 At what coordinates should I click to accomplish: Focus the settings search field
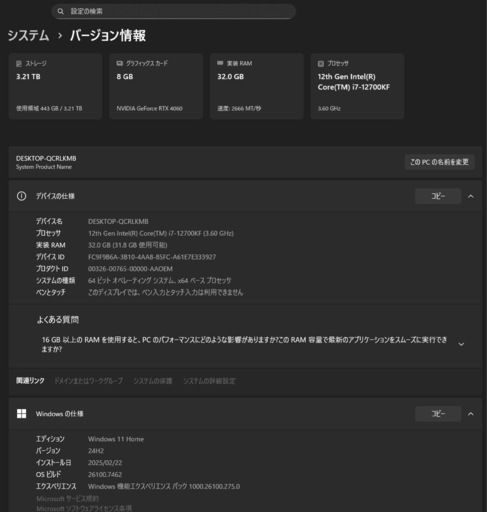pos(174,11)
